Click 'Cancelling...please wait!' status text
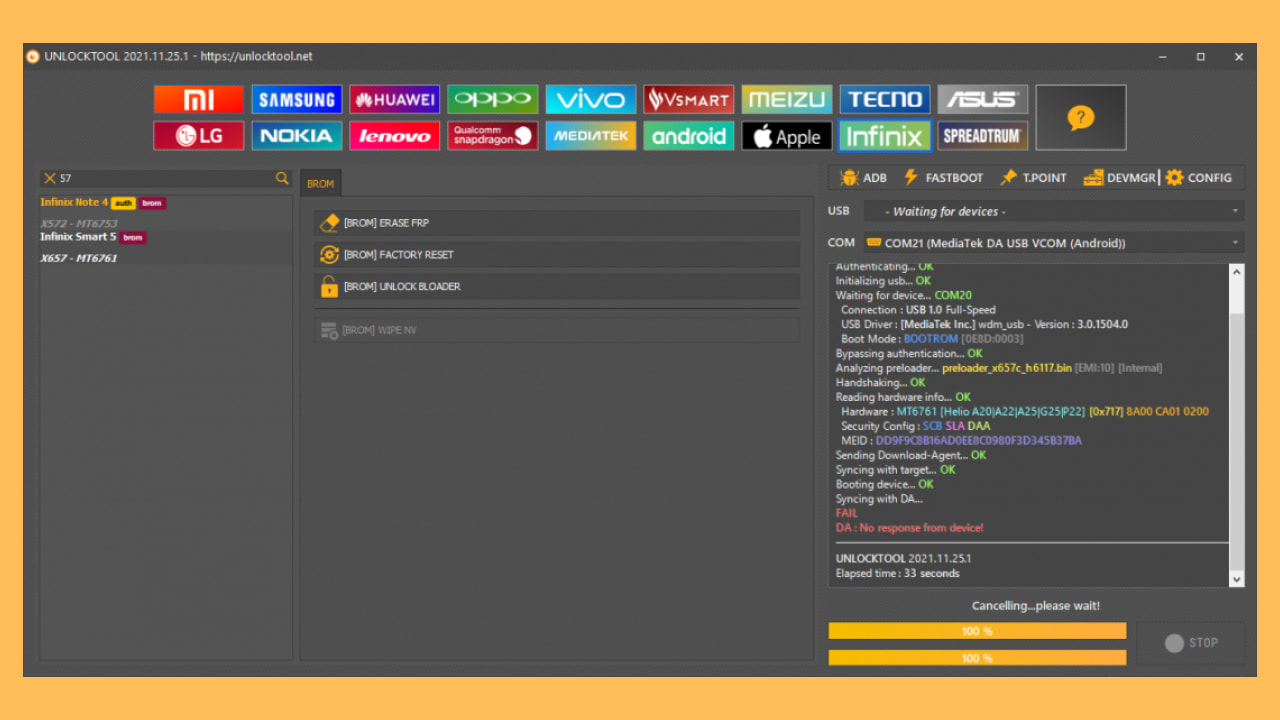Screen dimensions: 1280x720 click(1036, 606)
